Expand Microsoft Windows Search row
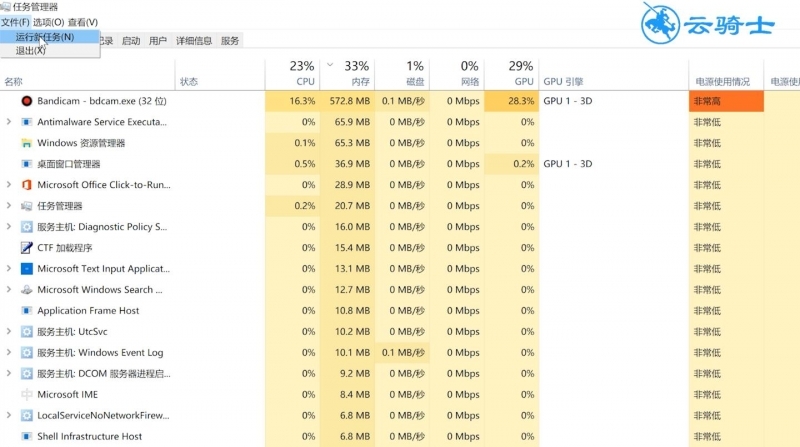The width and height of the screenshot is (800, 447). [9, 289]
